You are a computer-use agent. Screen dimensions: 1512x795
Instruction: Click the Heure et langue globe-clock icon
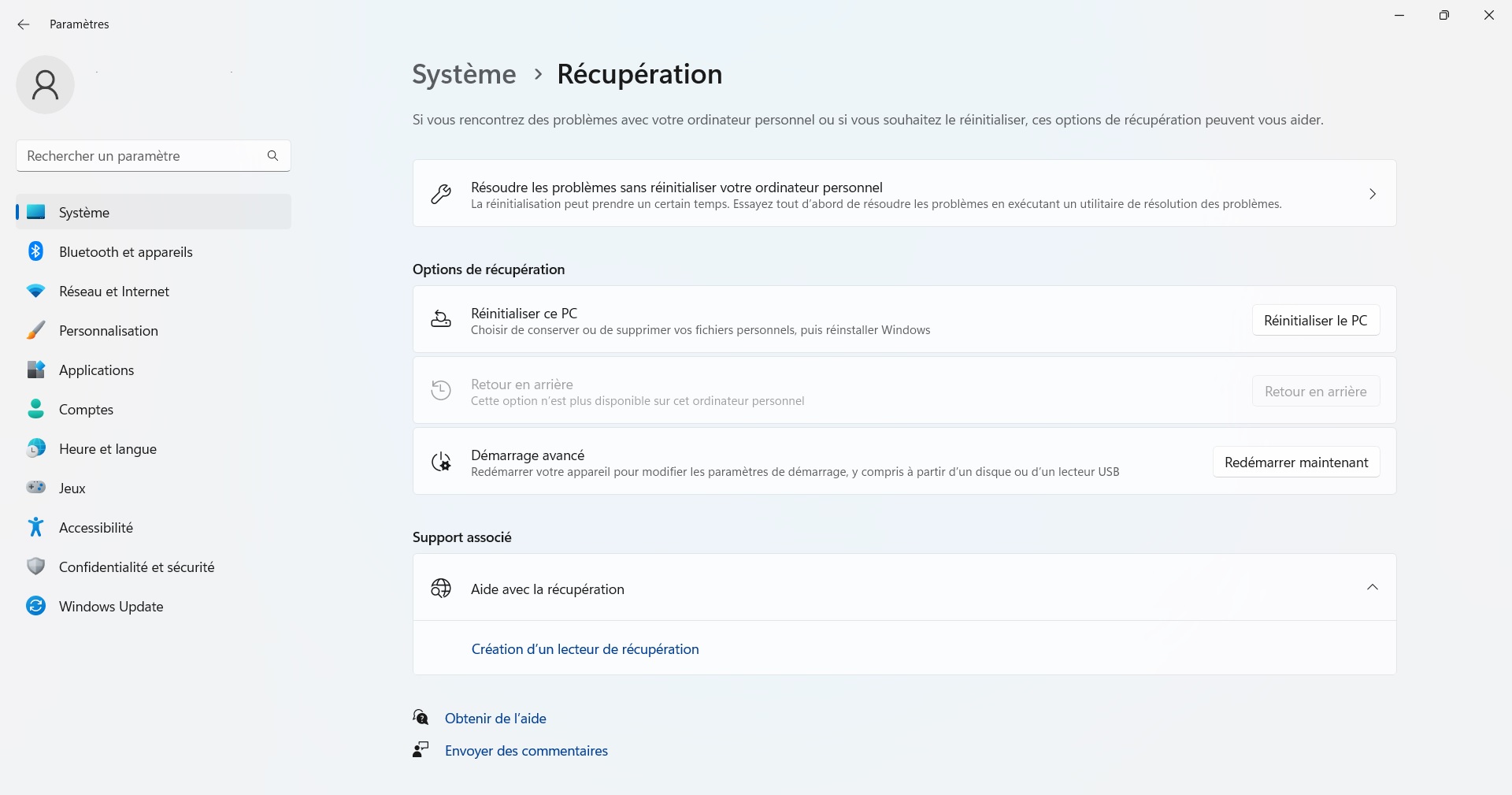(36, 448)
